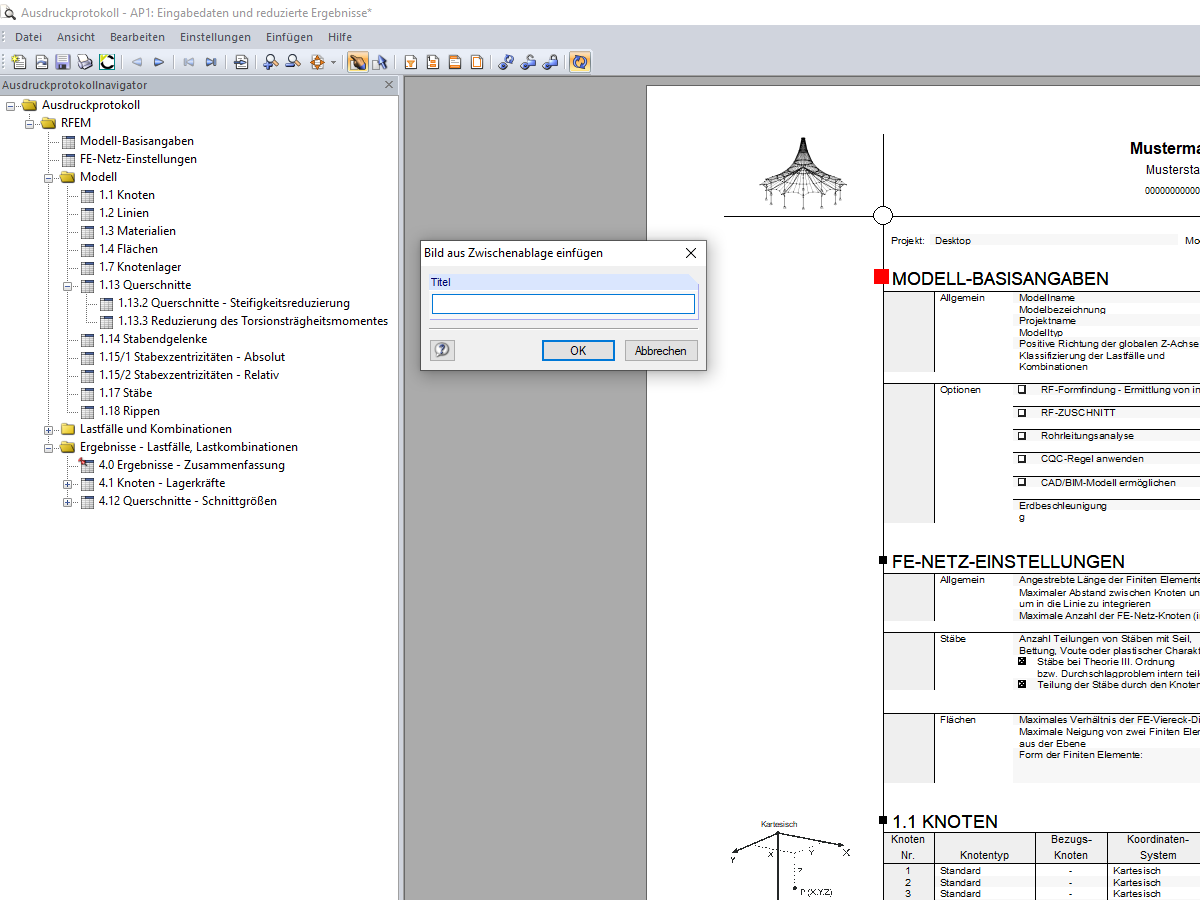Click the second chain link toolbar icon
The image size is (1200, 900).
tap(527, 62)
